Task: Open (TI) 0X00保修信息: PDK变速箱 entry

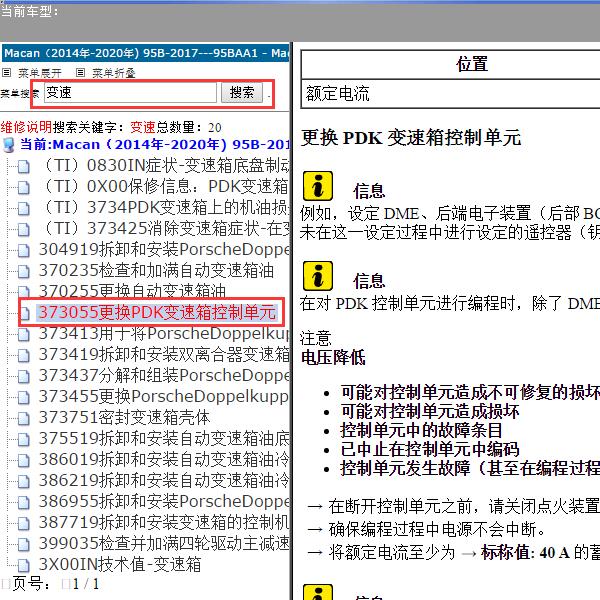Action: (x=165, y=187)
